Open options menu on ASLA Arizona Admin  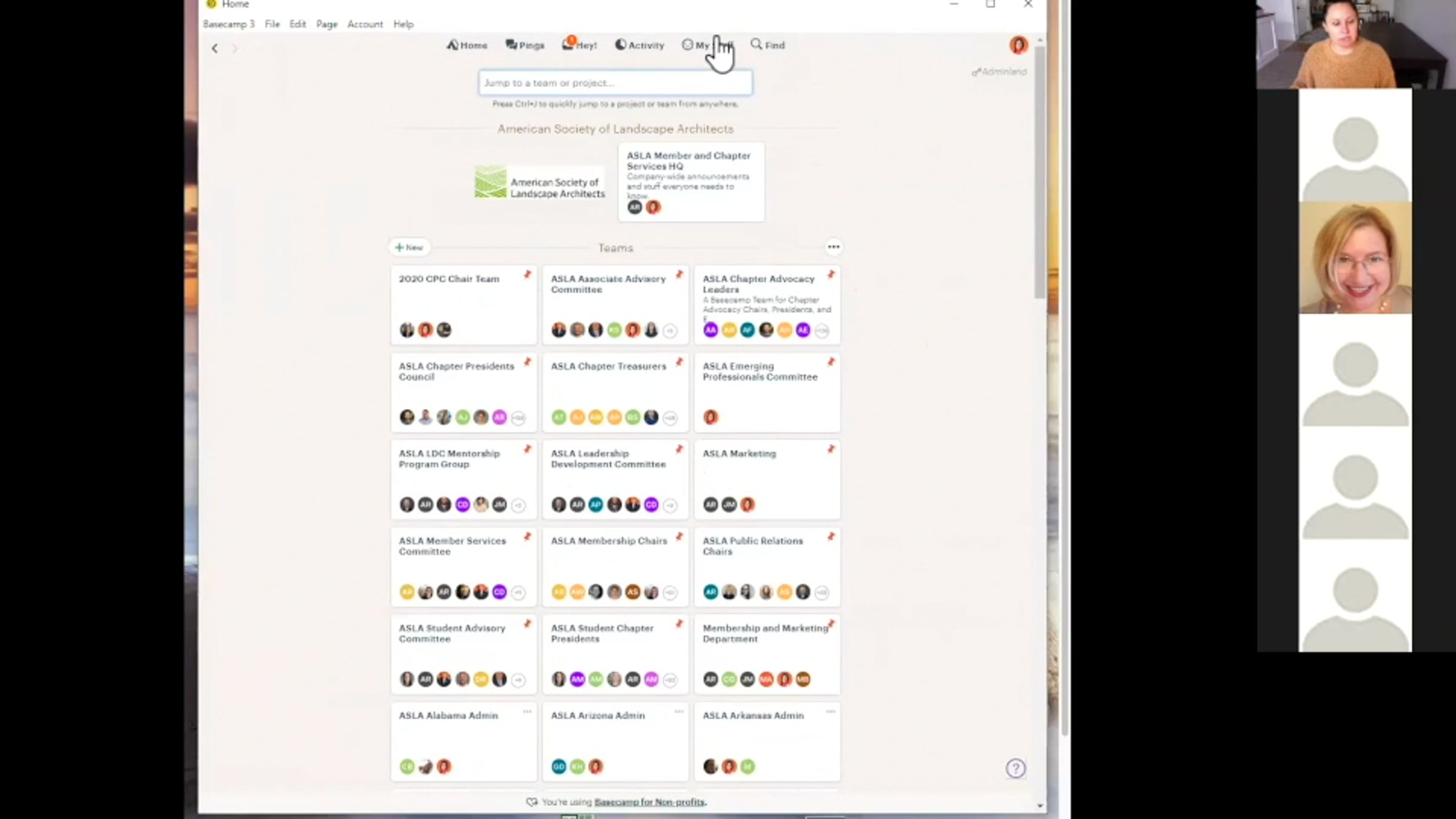point(679,712)
